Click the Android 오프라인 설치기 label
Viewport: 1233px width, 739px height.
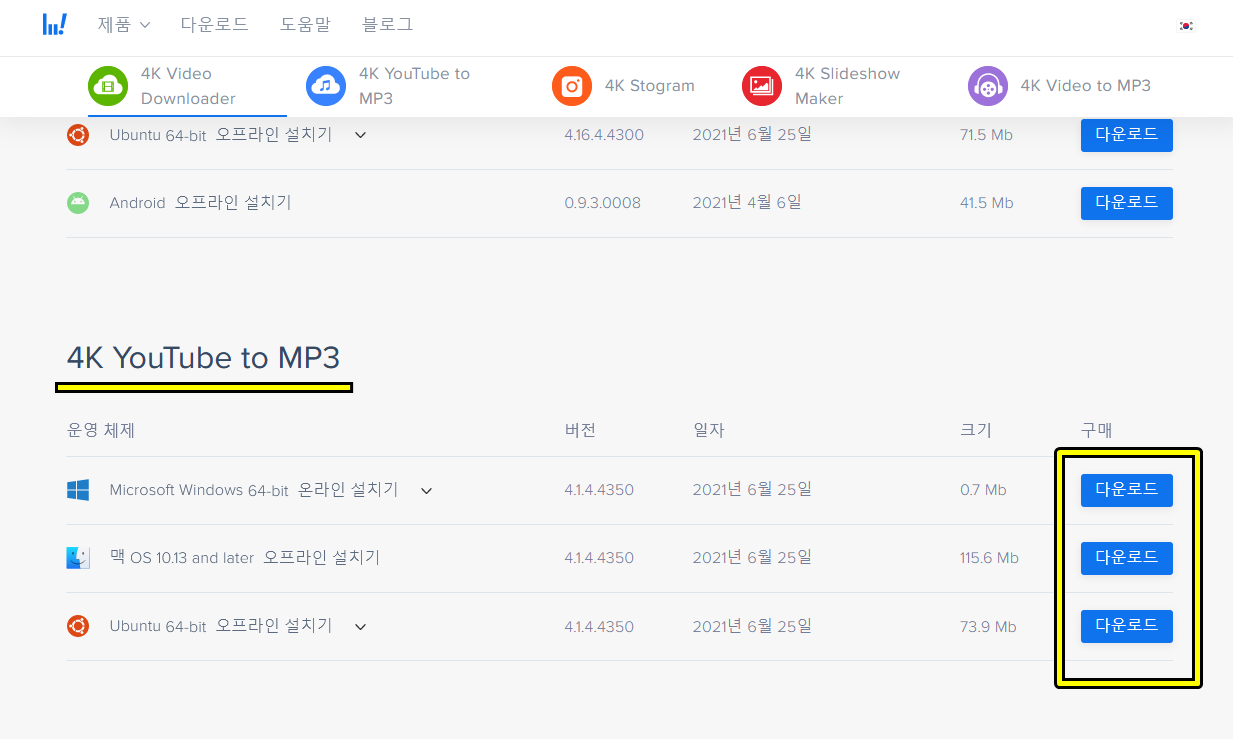point(200,203)
